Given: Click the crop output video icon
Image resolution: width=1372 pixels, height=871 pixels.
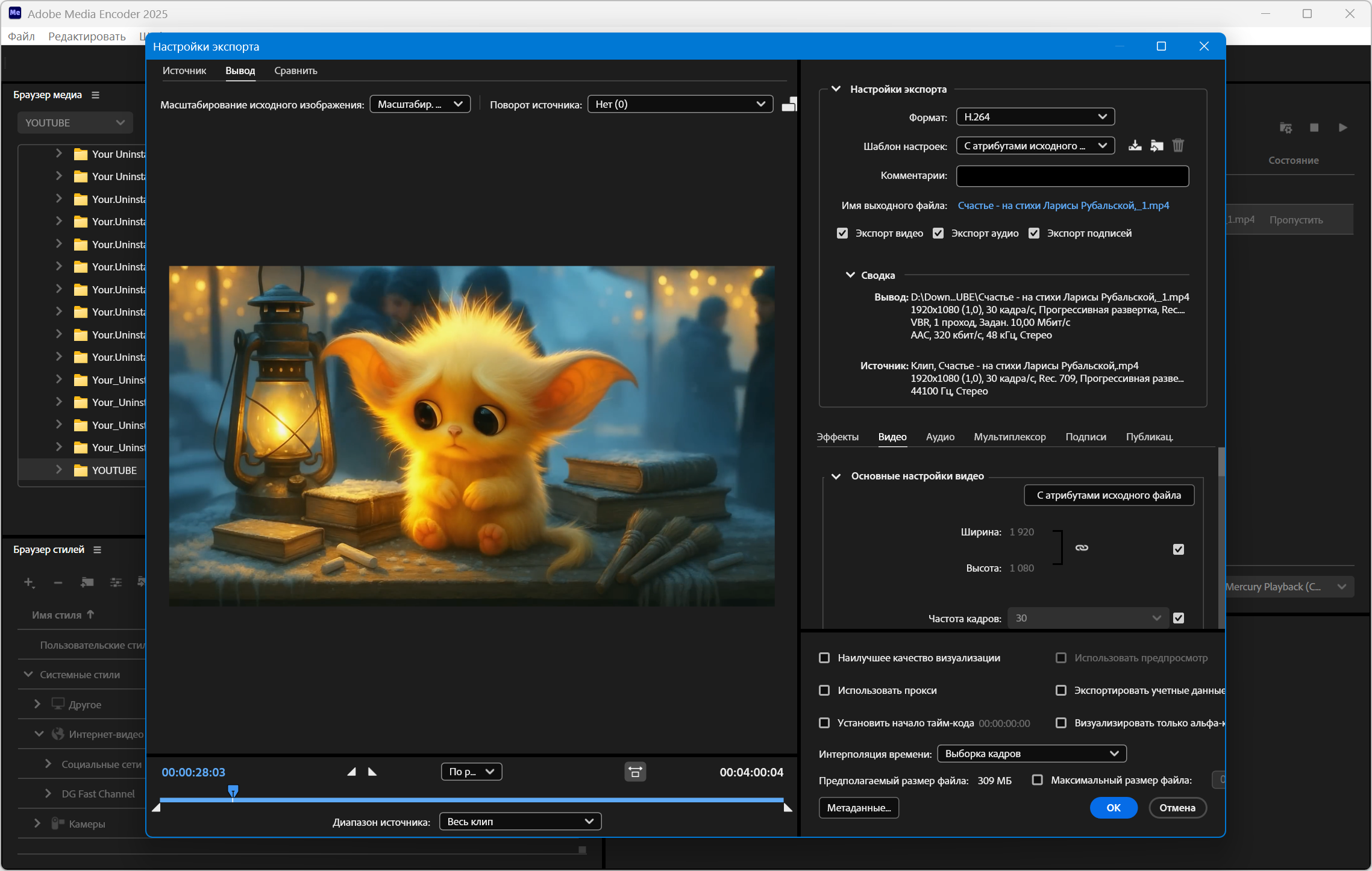Looking at the screenshot, I should click(x=789, y=105).
